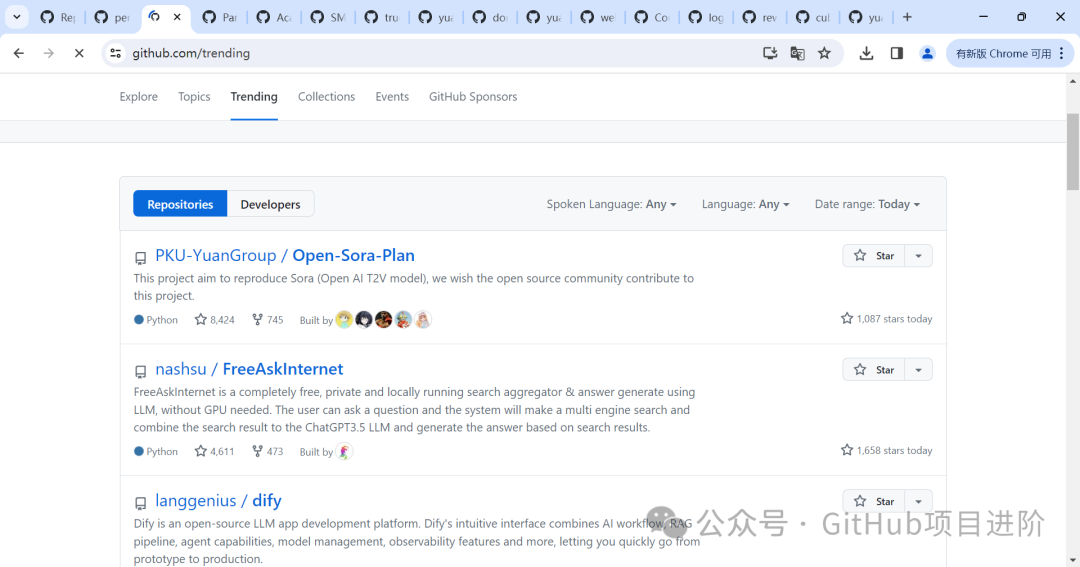Open the browser downloads icon
Screen dimensions: 1080x567
tap(866, 53)
